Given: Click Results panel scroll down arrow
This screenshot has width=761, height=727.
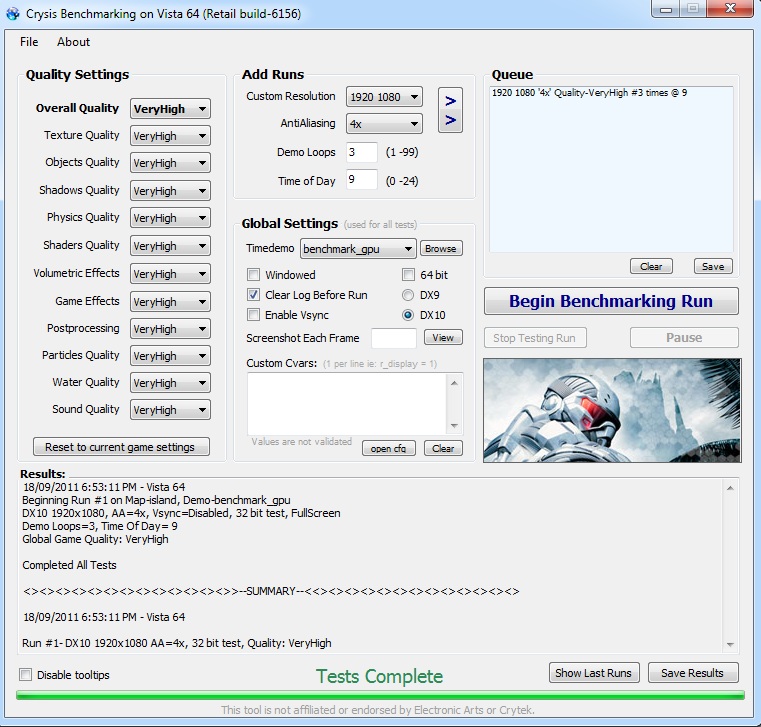Looking at the screenshot, I should pyautogui.click(x=730, y=644).
